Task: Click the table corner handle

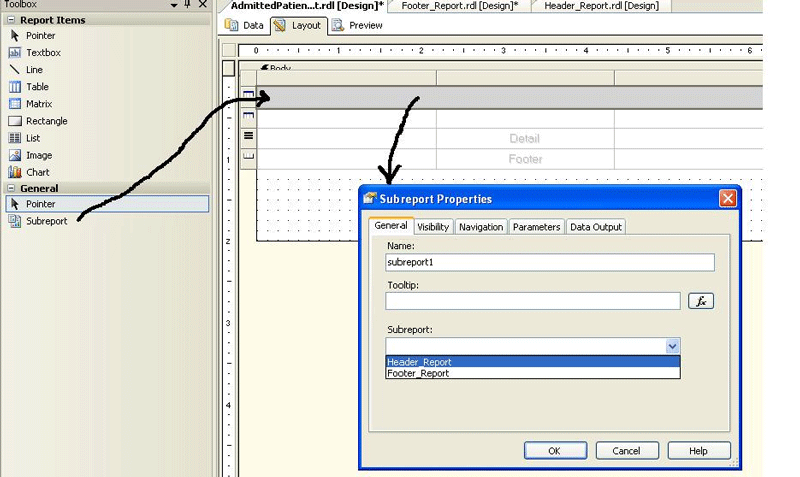Action: (248, 78)
